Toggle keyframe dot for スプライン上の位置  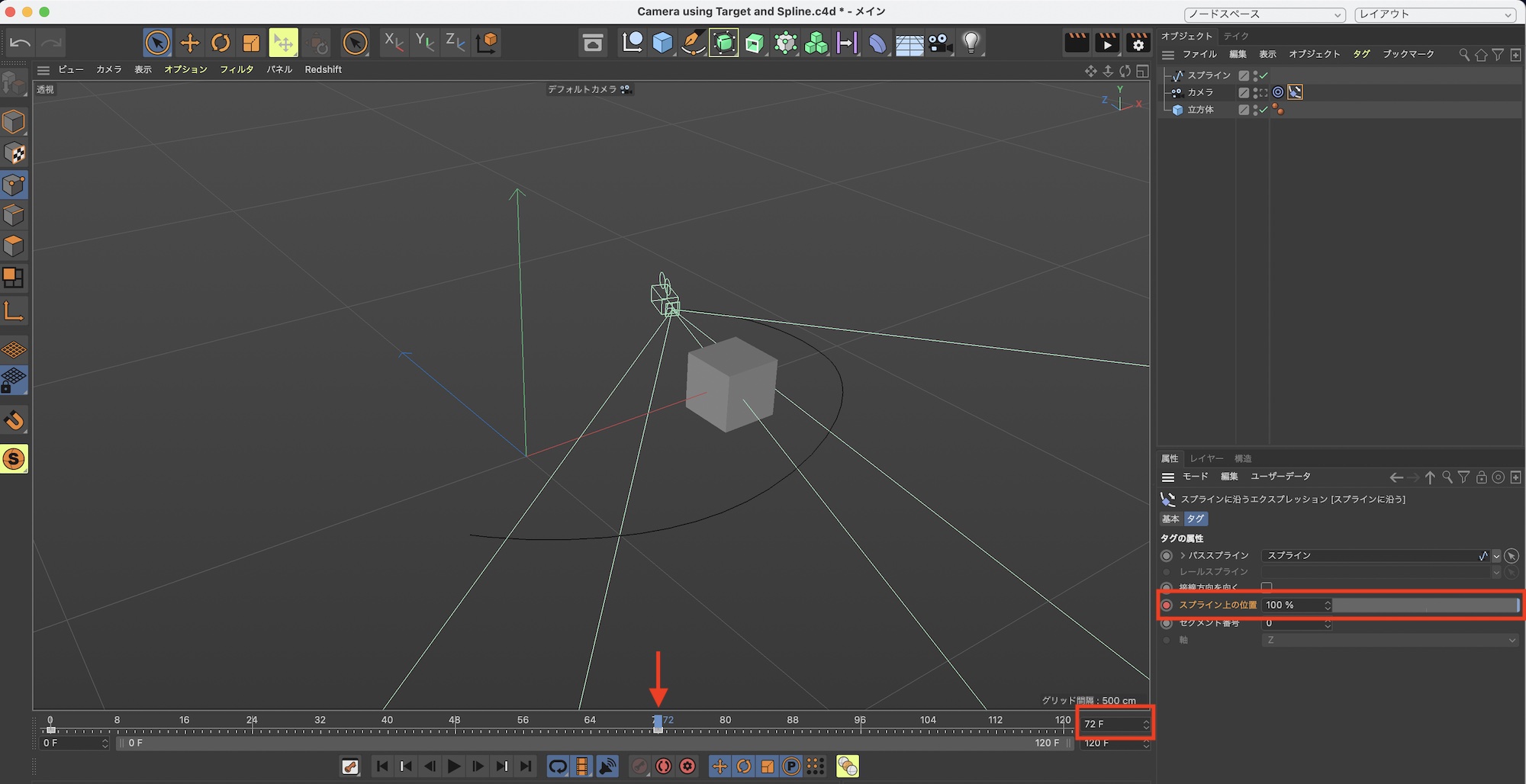click(1167, 605)
